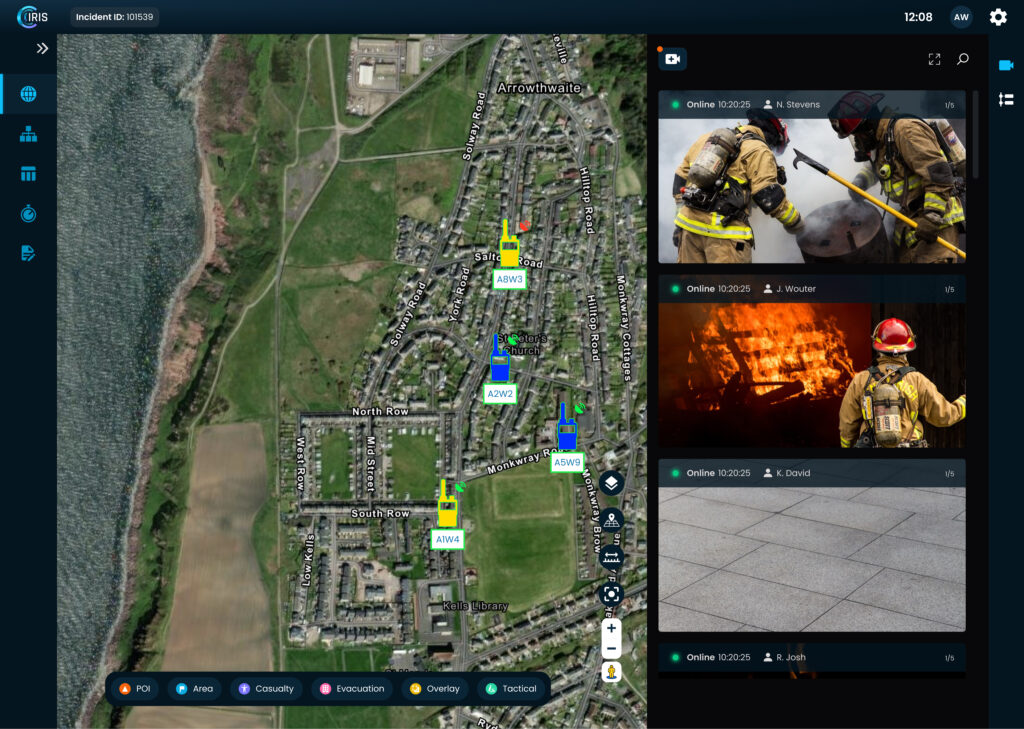Viewport: 1024px width, 729px height.
Task: Click the recenter location target icon
Action: 611,594
